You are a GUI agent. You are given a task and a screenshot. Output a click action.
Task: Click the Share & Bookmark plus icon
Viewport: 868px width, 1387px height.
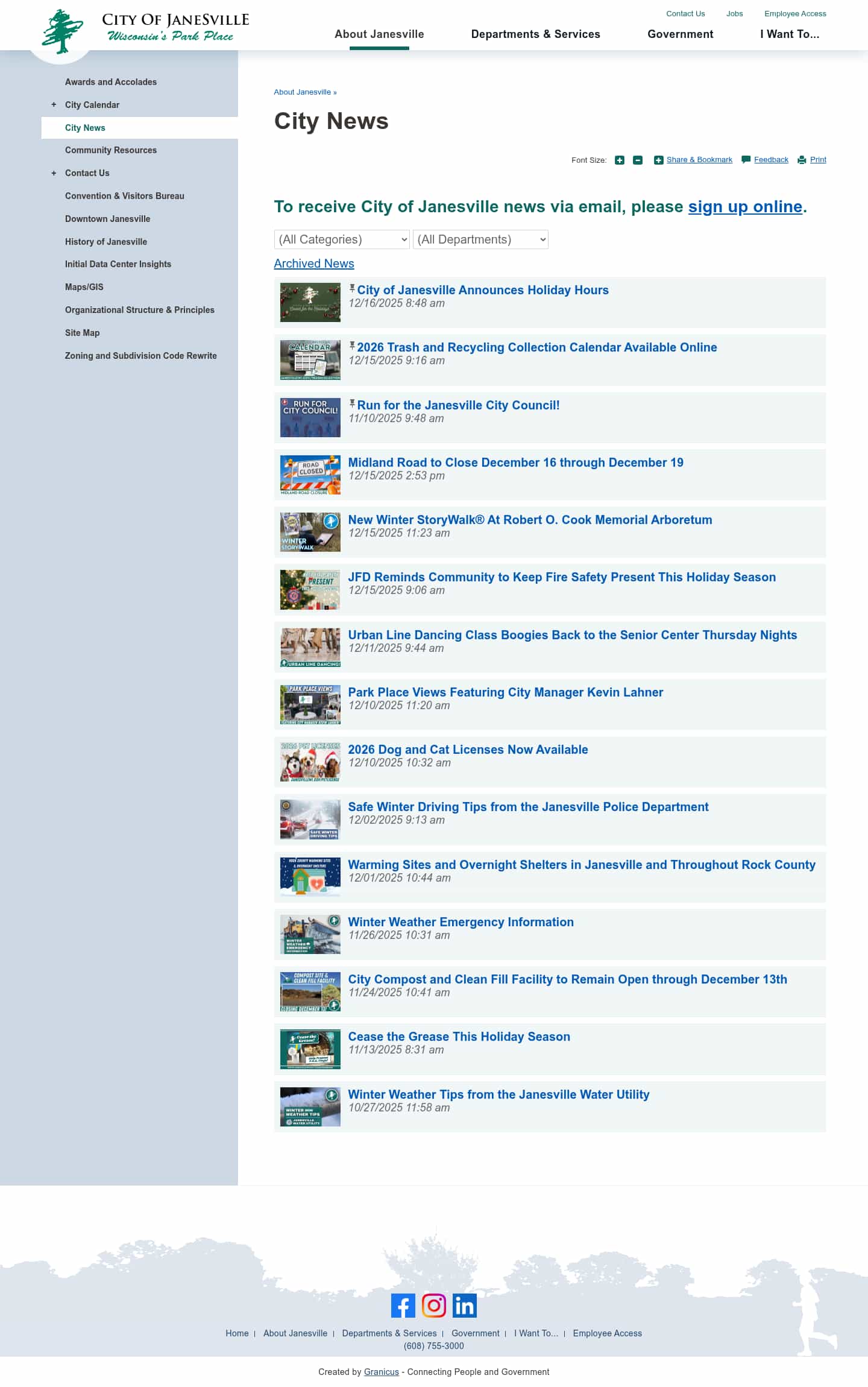click(x=658, y=160)
